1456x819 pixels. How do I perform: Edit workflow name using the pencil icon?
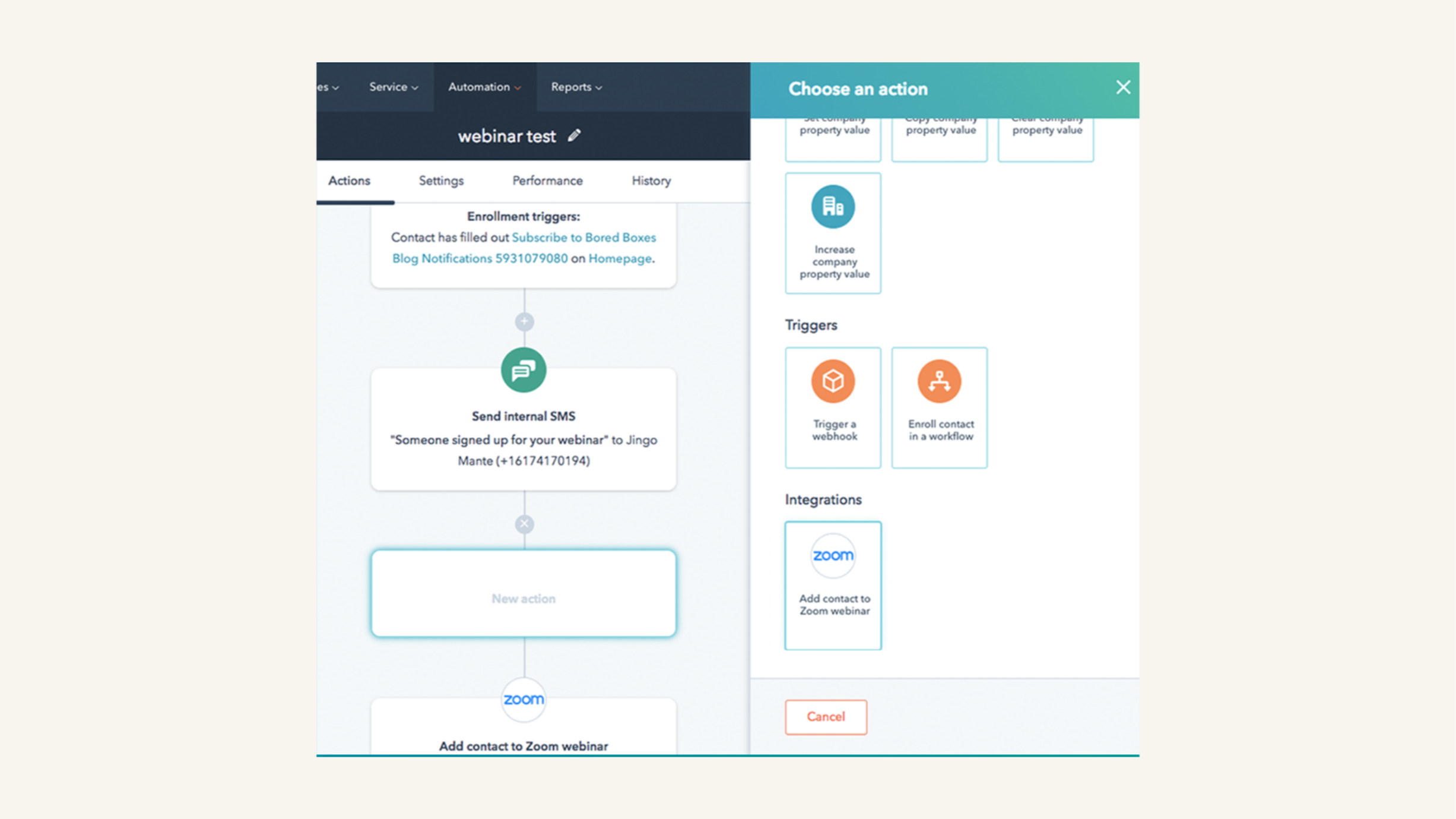[573, 135]
